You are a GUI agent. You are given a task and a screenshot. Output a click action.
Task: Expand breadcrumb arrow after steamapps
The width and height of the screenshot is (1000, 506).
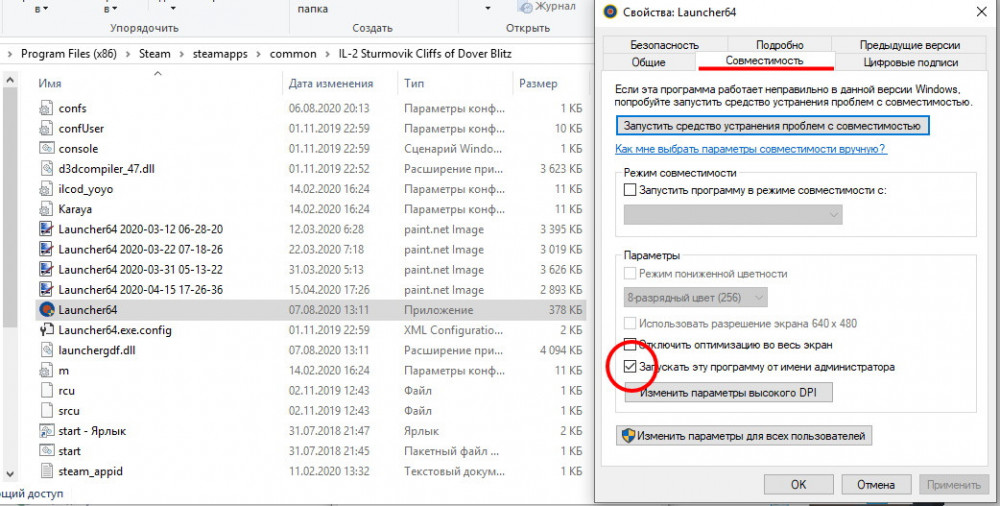pyautogui.click(x=258, y=54)
